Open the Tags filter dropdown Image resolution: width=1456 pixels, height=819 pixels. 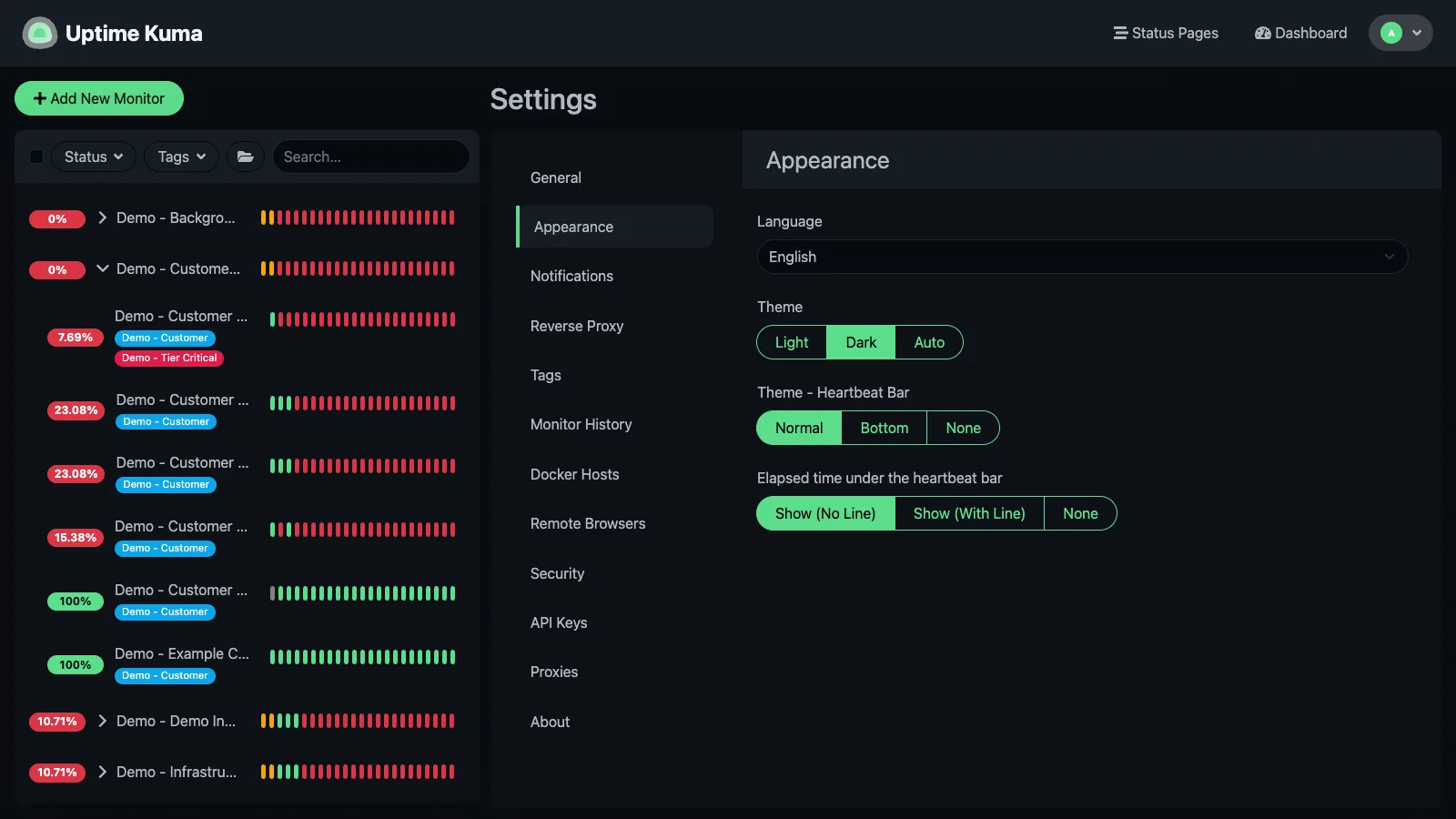[x=182, y=157]
